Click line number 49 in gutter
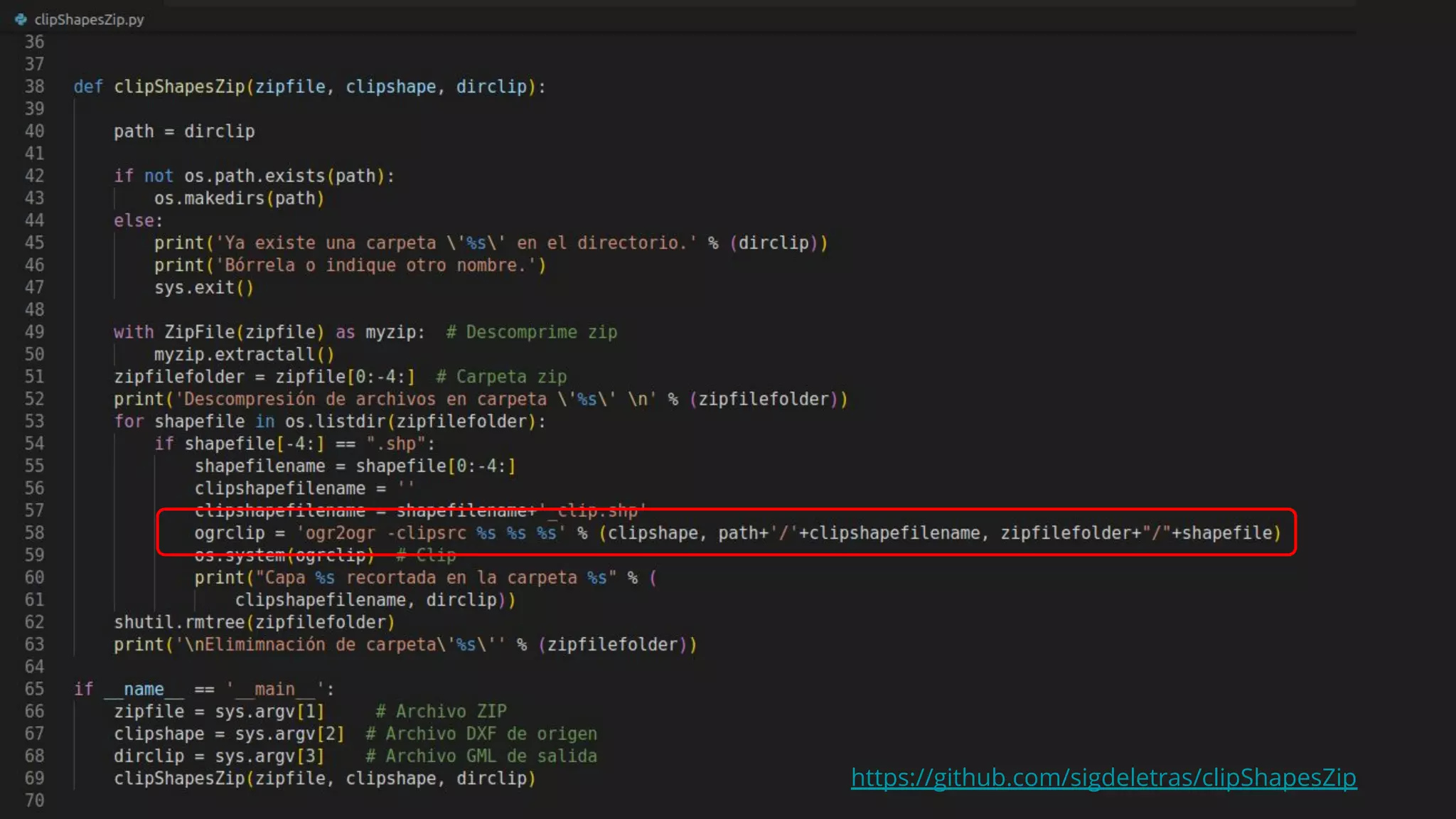 pyautogui.click(x=34, y=332)
